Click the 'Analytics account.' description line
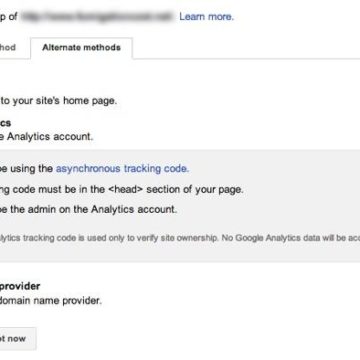The image size is (360, 360). click(46, 136)
